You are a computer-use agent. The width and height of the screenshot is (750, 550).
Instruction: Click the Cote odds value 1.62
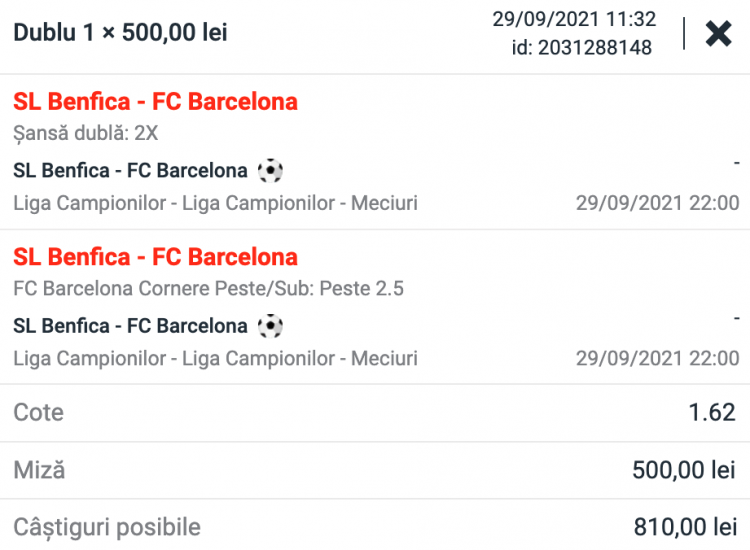712,412
